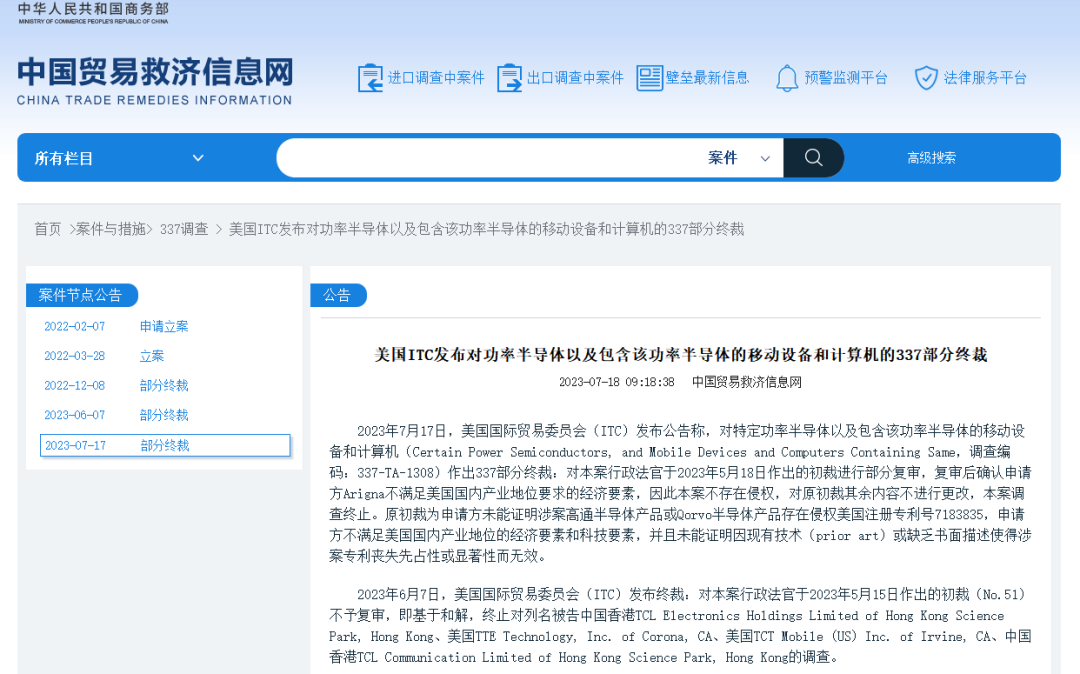Screen dimensions: 1080x674
Task: Click the magnifier search button
Action: pos(813,158)
